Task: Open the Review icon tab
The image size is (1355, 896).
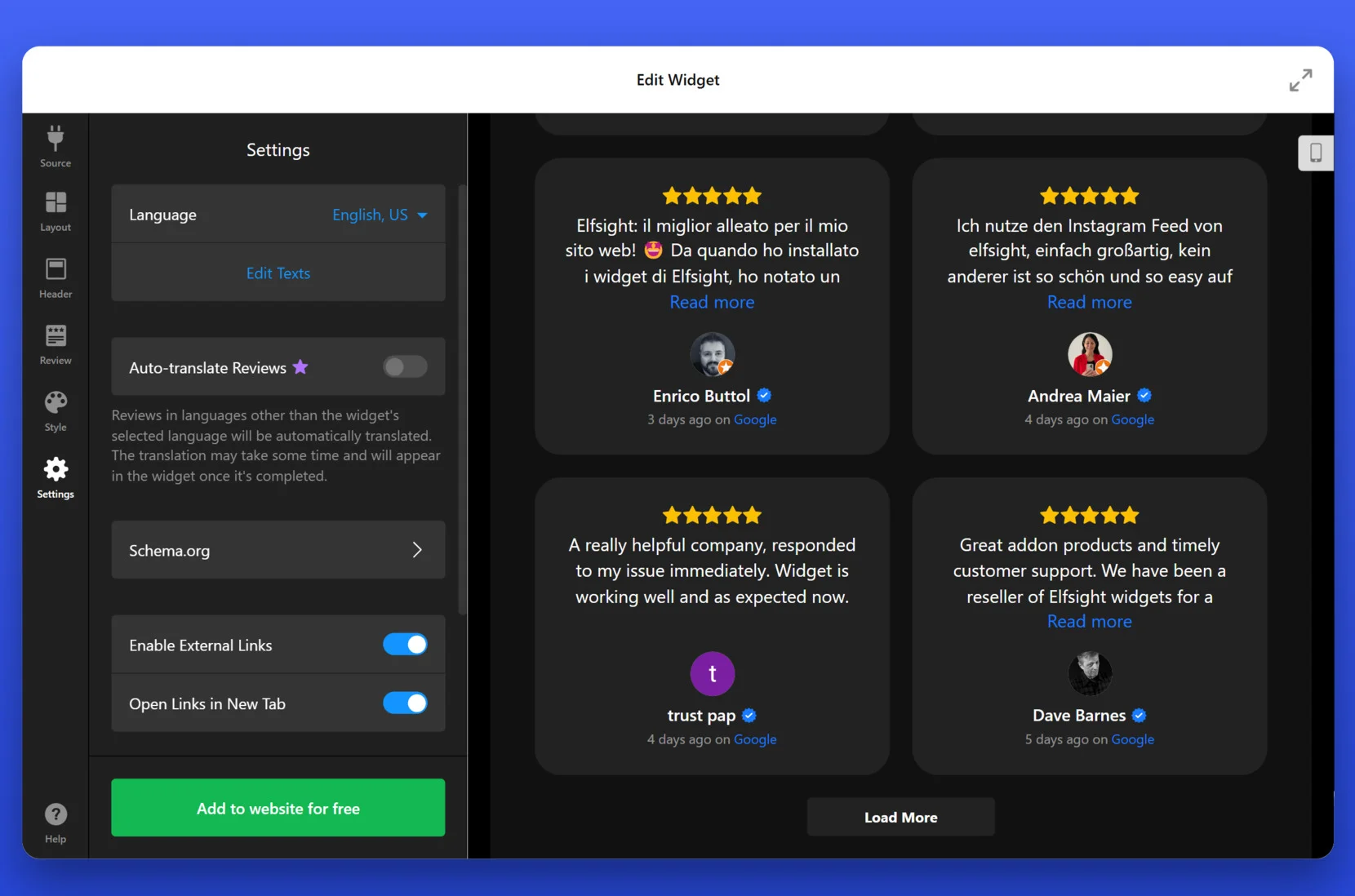Action: (x=56, y=345)
